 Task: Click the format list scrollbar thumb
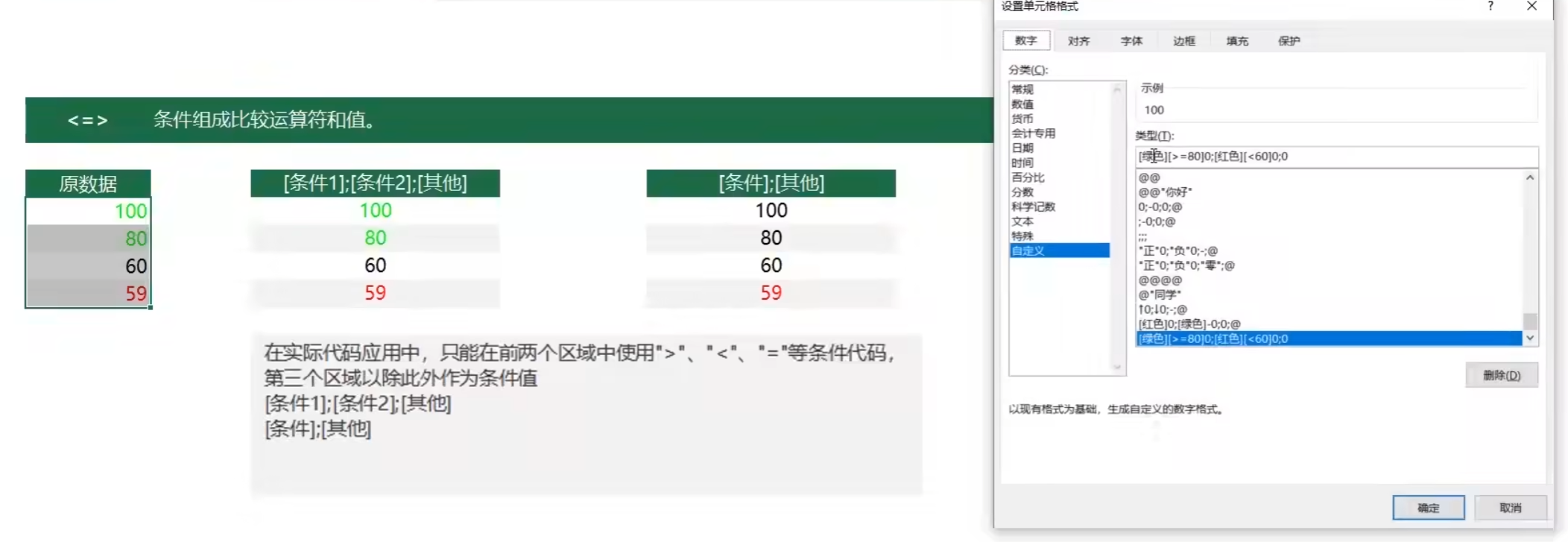click(1529, 321)
